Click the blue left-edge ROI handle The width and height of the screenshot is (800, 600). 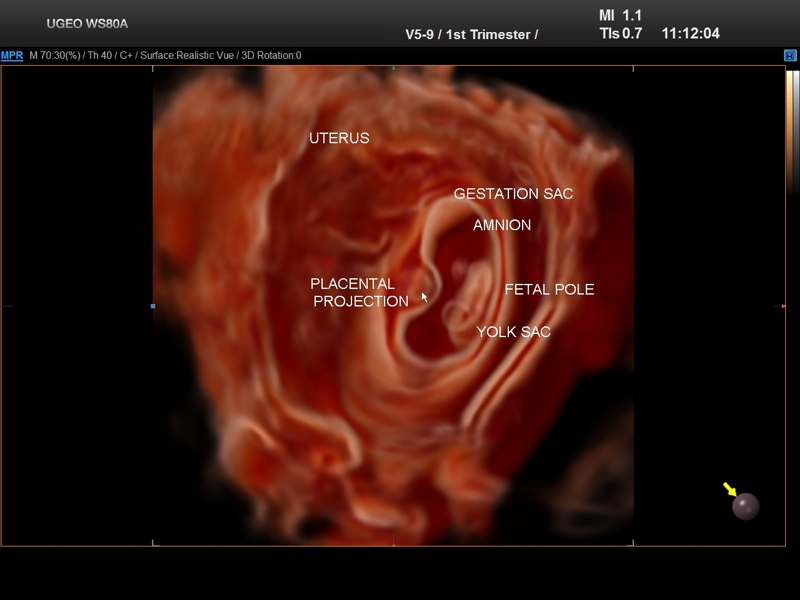pos(153,306)
